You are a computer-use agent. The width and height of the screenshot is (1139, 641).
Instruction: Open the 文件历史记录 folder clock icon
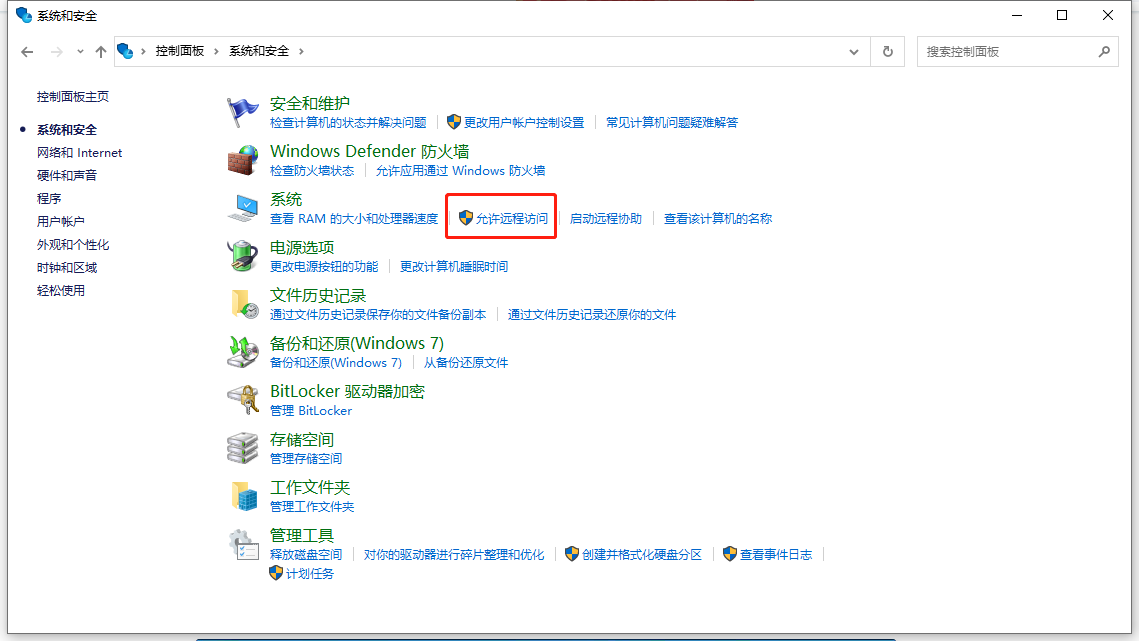(x=244, y=304)
